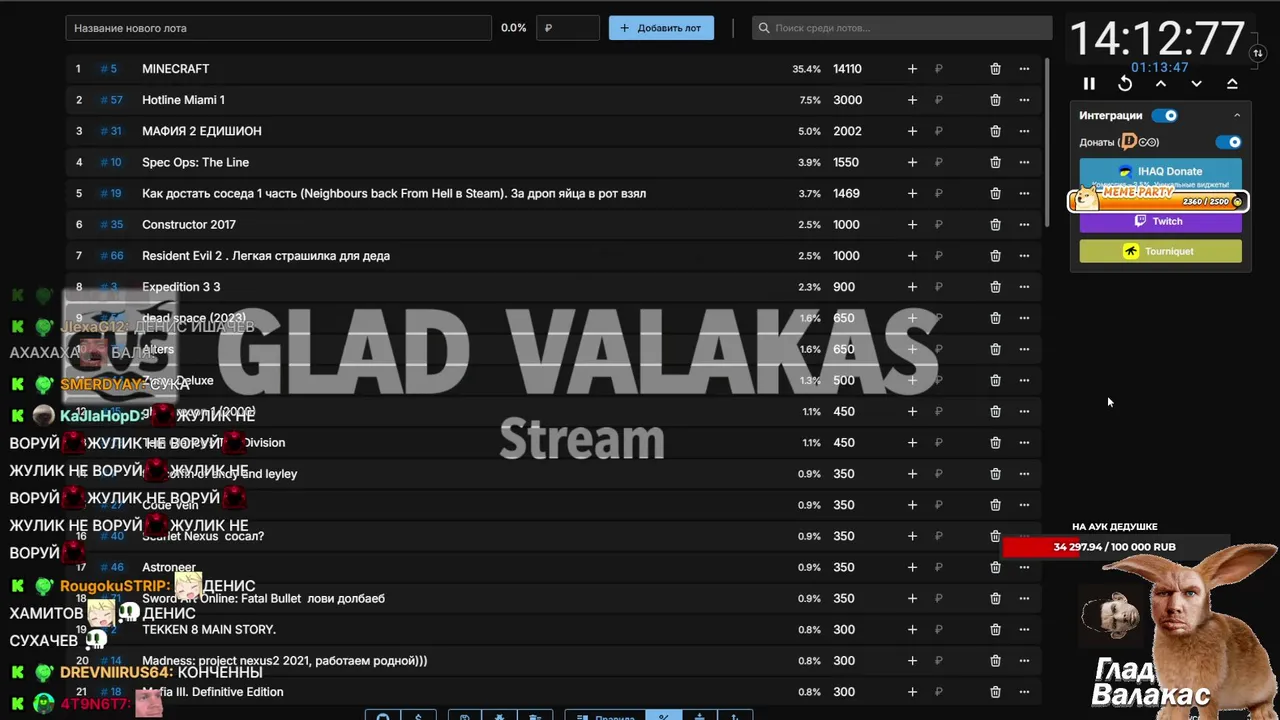
Task: Click the swap arrows icon beside the timer
Action: pyautogui.click(x=1258, y=53)
